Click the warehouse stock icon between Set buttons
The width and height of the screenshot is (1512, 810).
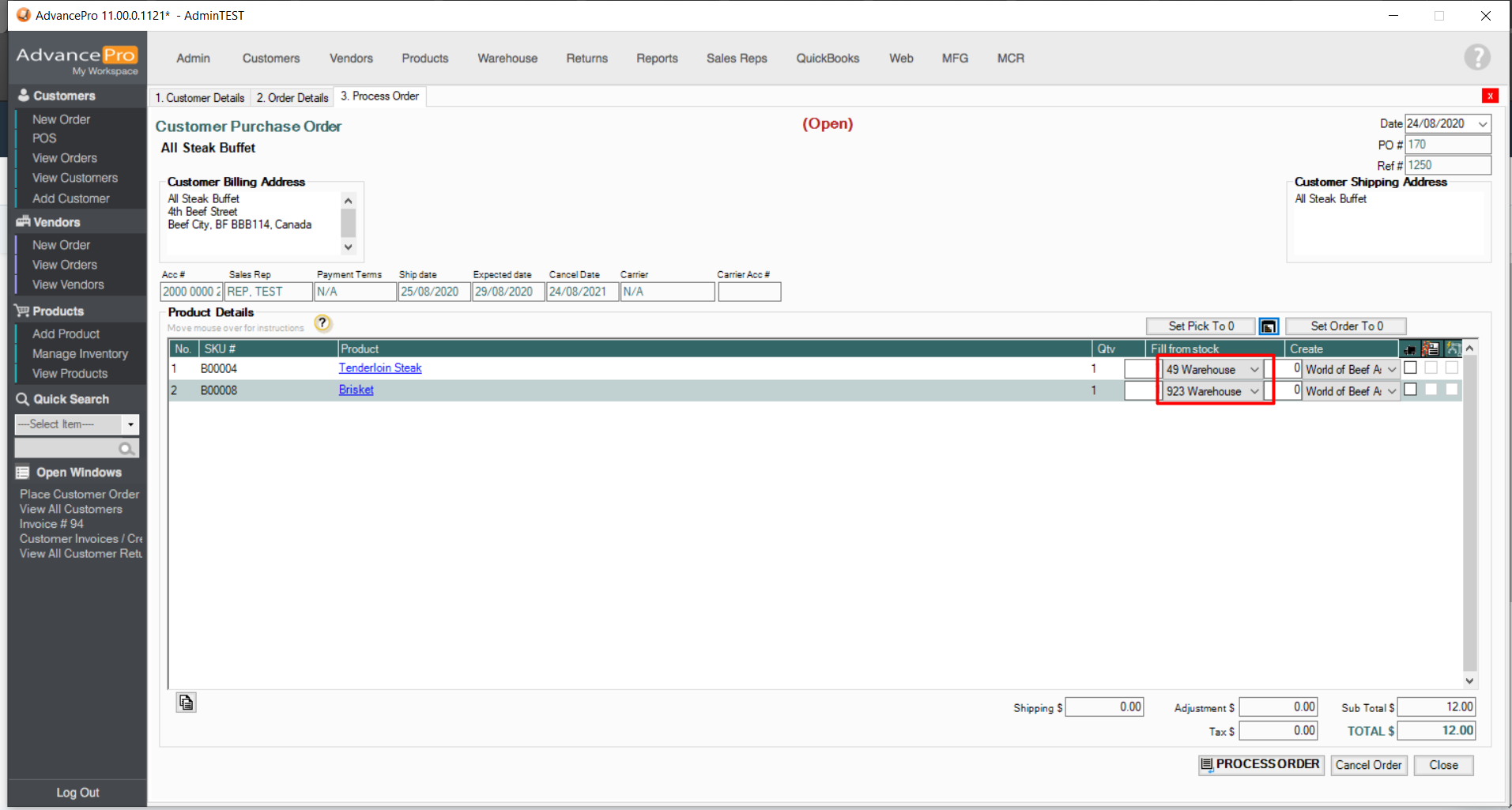pyautogui.click(x=1268, y=326)
